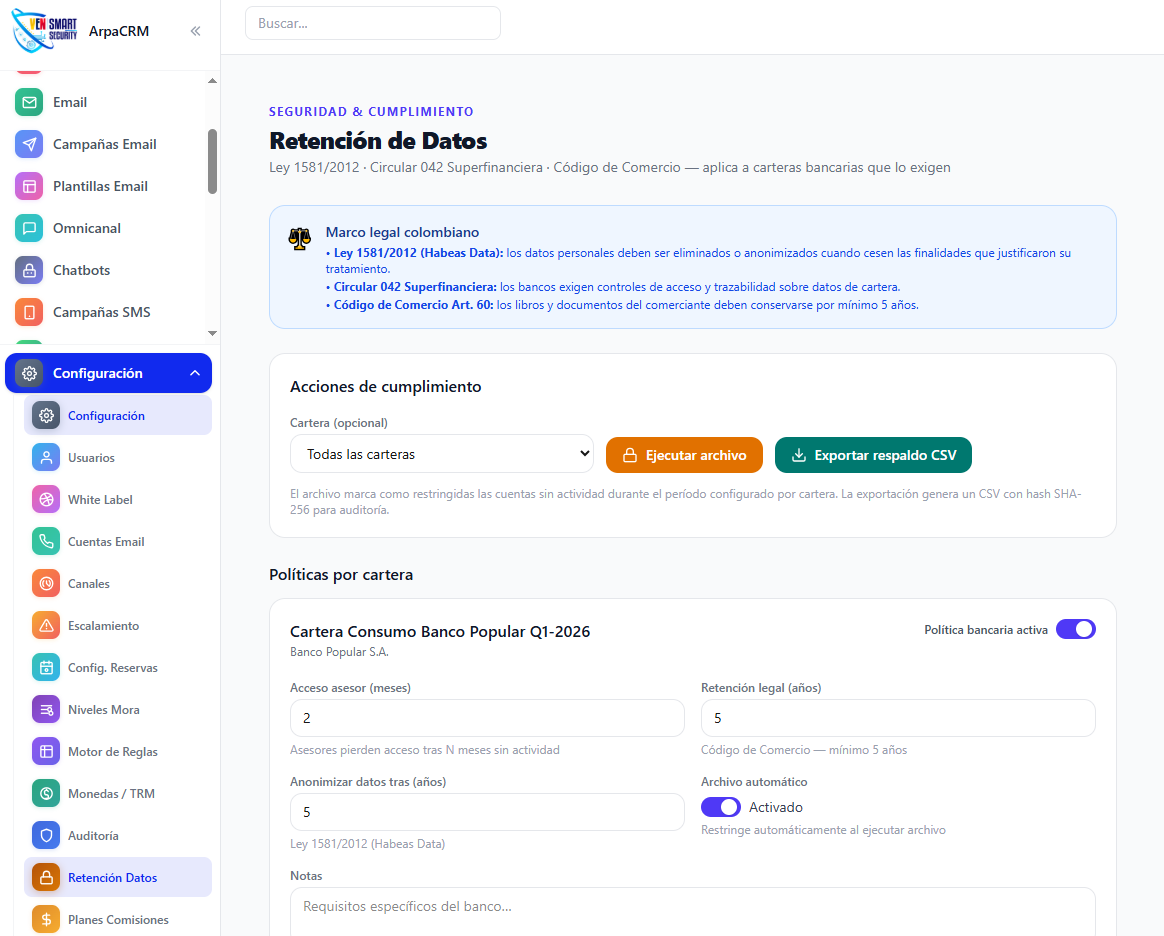The image size is (1164, 936).
Task: Click the Campañas SMS phone icon
Action: pyautogui.click(x=29, y=312)
